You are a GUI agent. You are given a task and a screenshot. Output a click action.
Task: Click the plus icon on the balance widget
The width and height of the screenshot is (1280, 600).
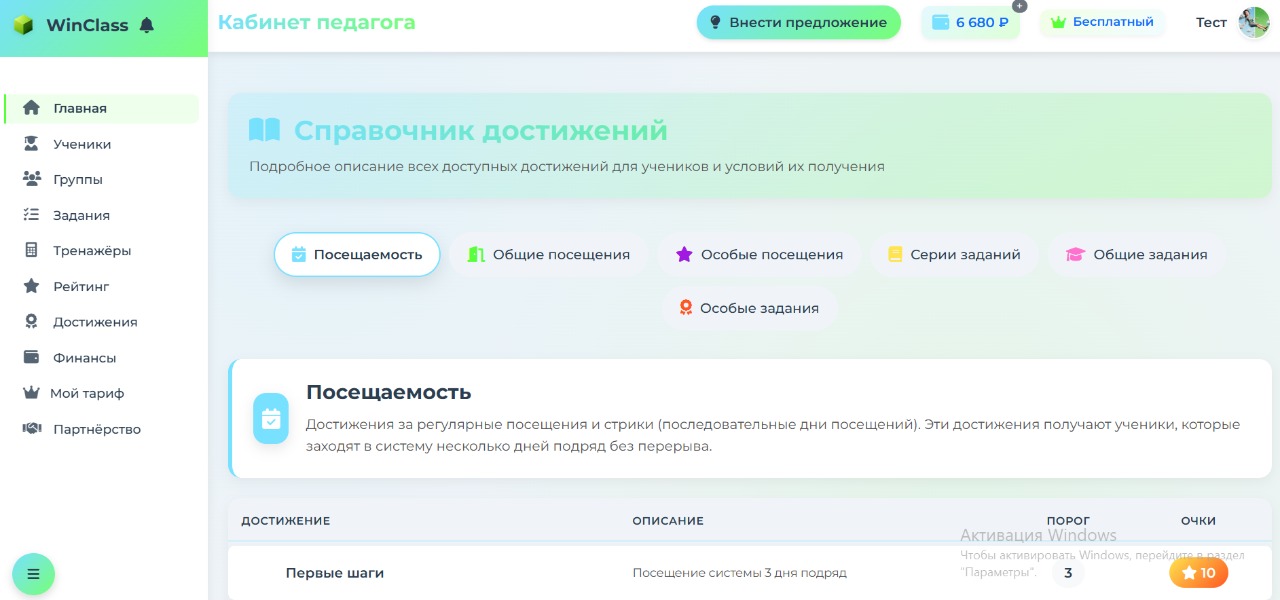click(1019, 6)
